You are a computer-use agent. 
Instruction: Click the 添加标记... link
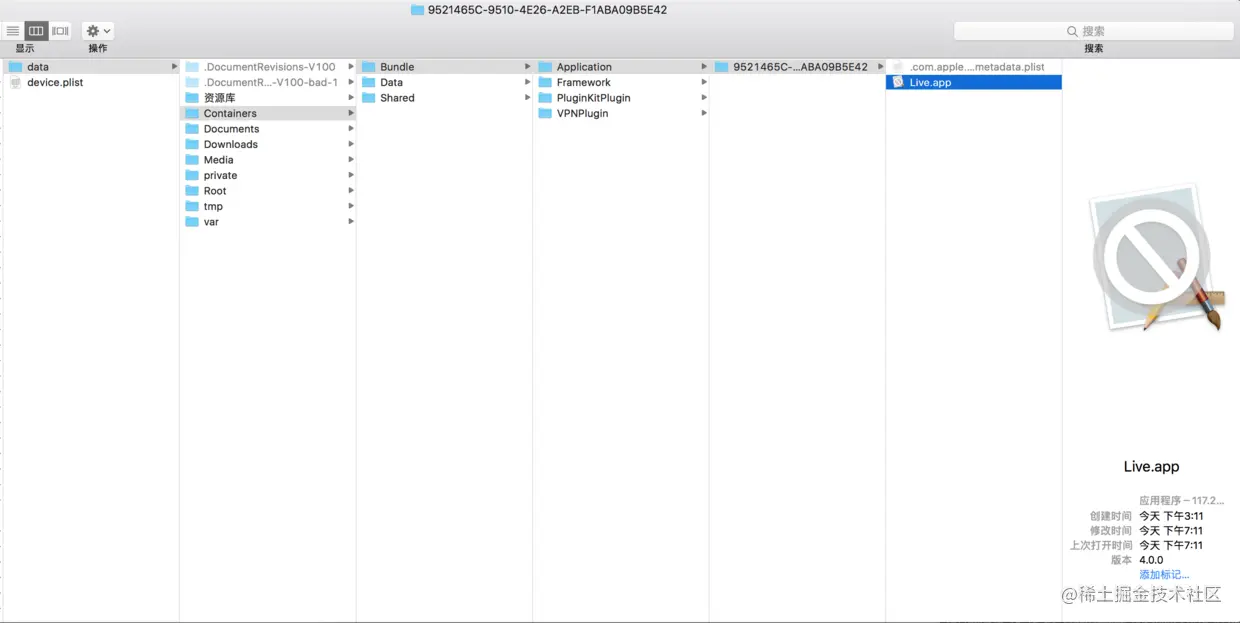(1164, 575)
